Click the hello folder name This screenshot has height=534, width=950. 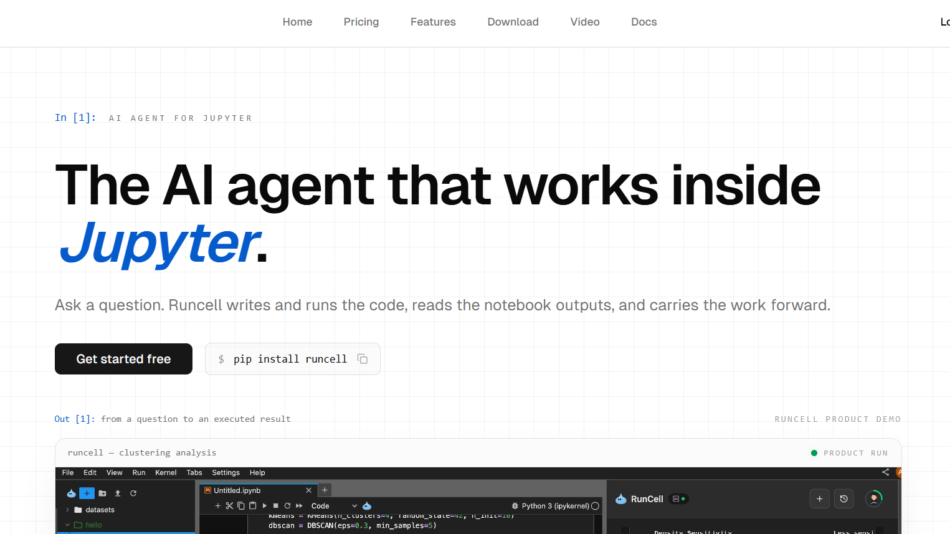point(93,525)
